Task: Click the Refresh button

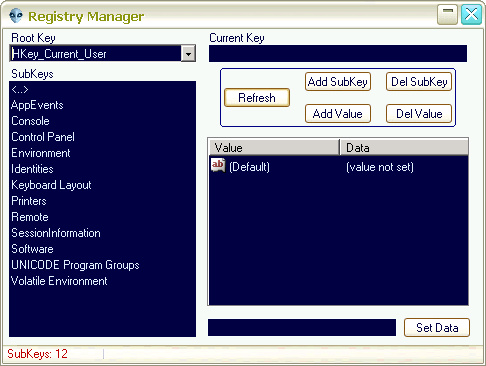Action: 257,98
